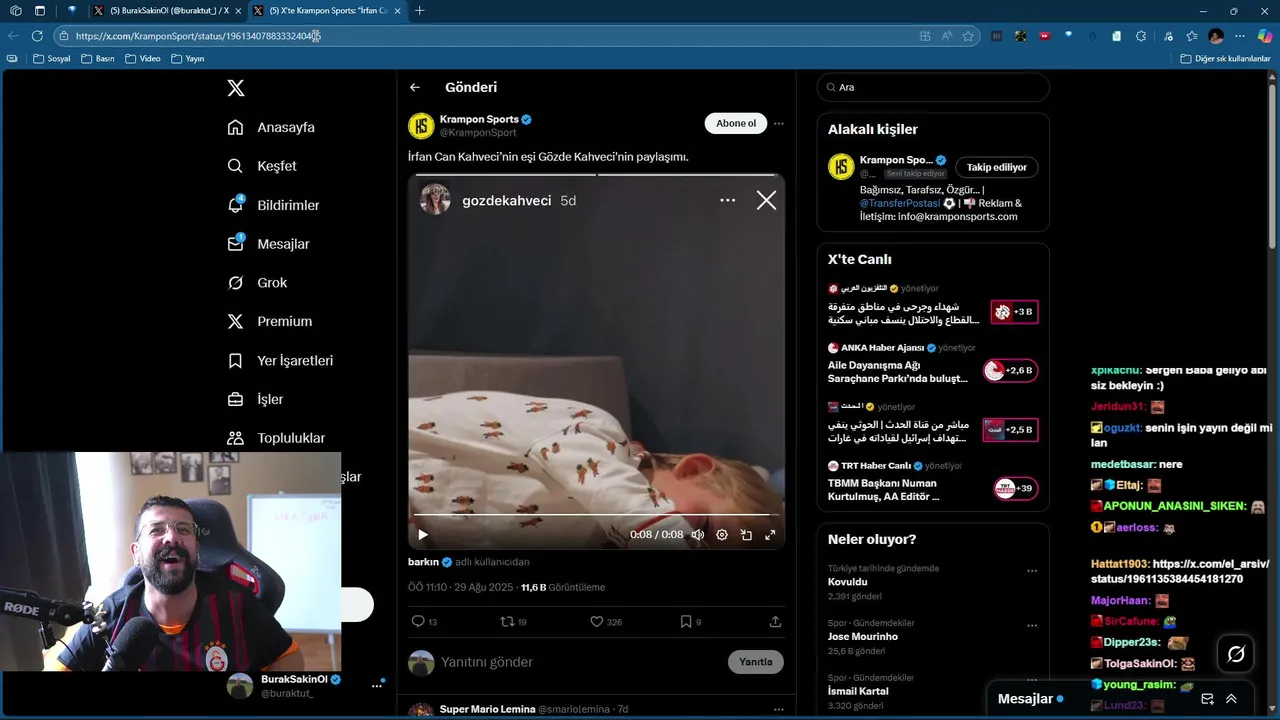Screen dimensions: 1280x720
Task: Open Grok from sidebar
Action: point(257,283)
